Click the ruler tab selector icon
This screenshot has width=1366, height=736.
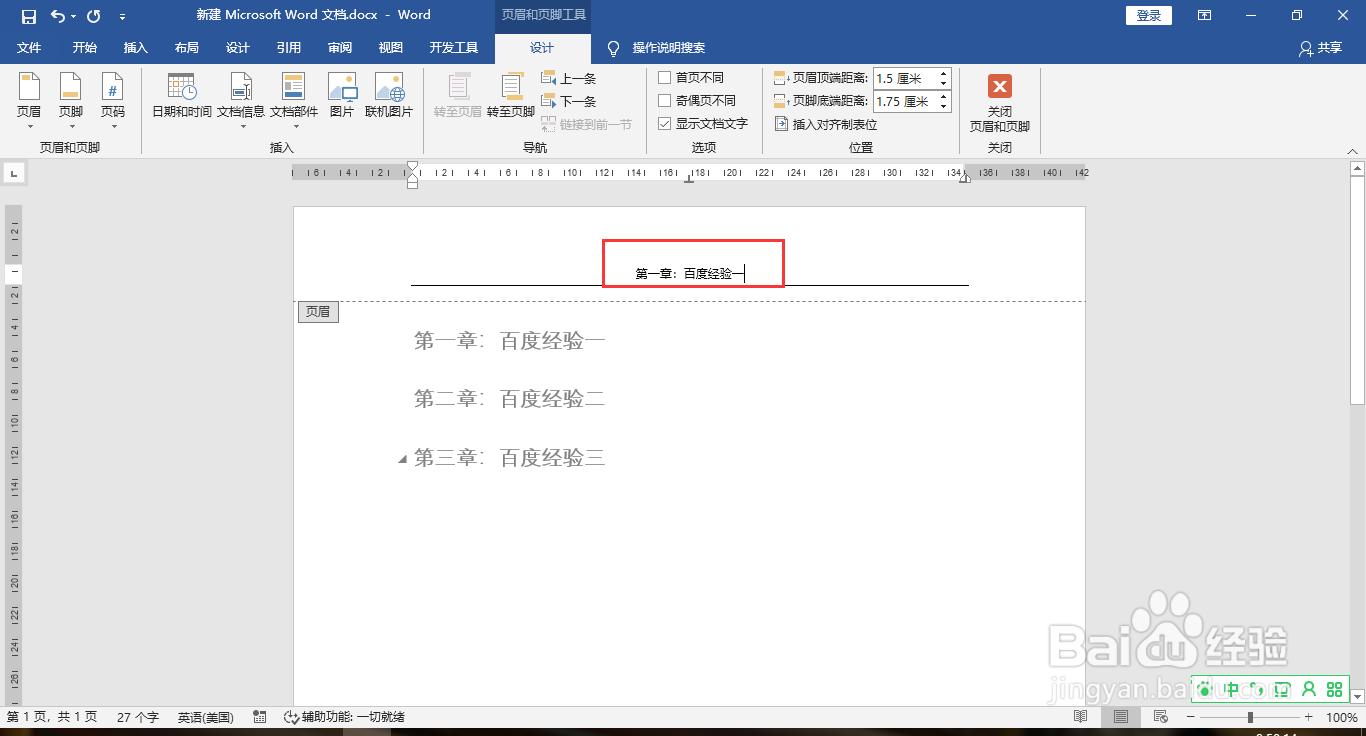click(x=14, y=174)
